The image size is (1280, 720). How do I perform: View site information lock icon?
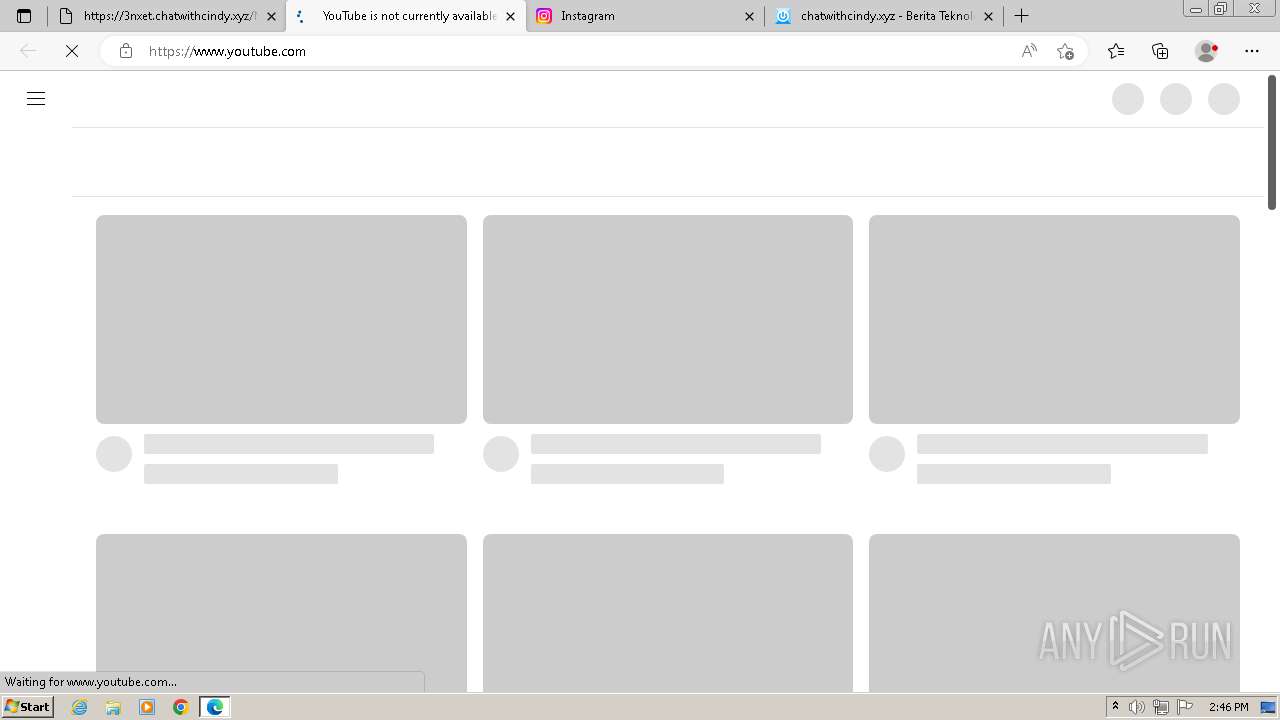tap(125, 51)
